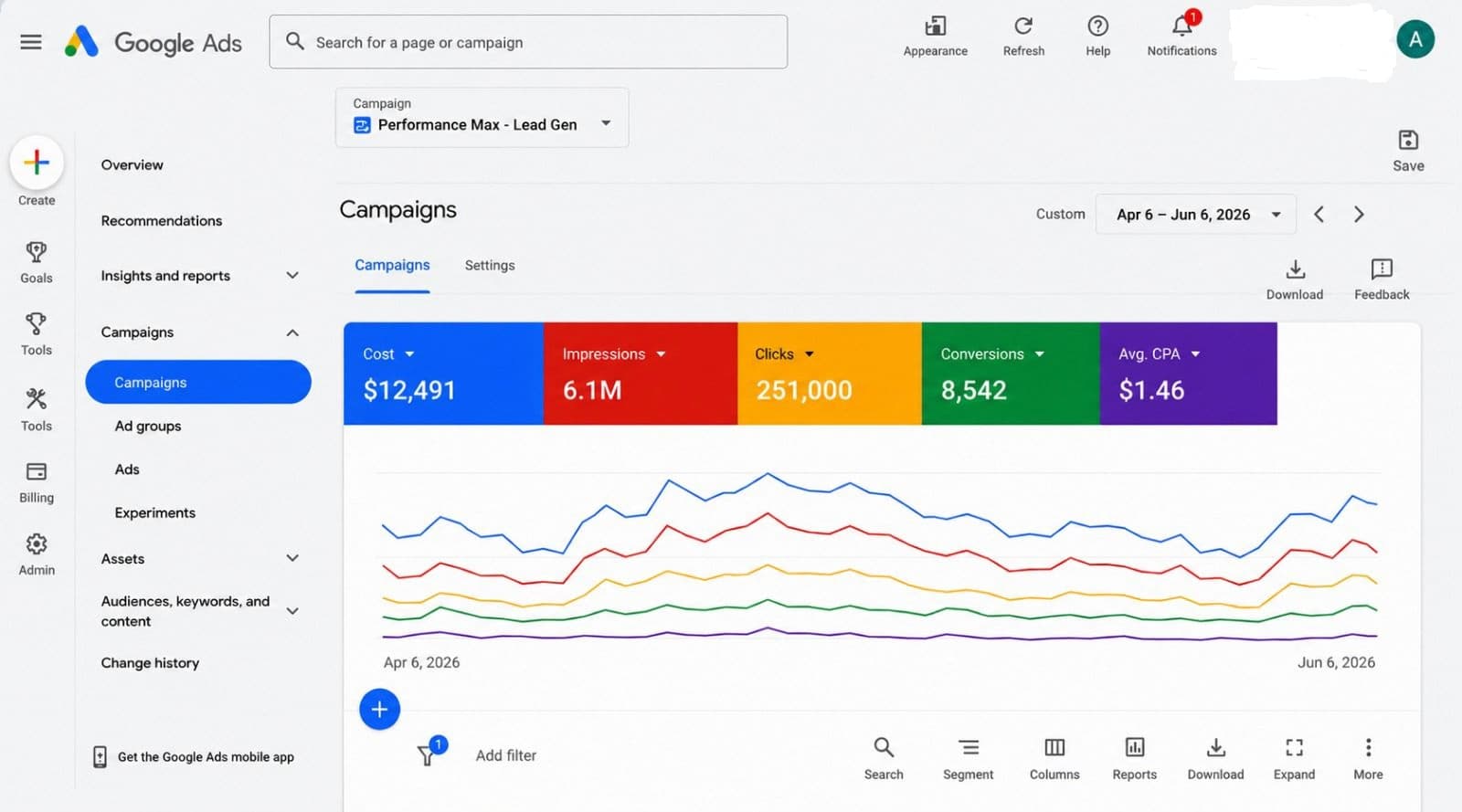Select the blue Cost scorecard value $12,491
This screenshot has height=812, width=1462.
(x=409, y=390)
